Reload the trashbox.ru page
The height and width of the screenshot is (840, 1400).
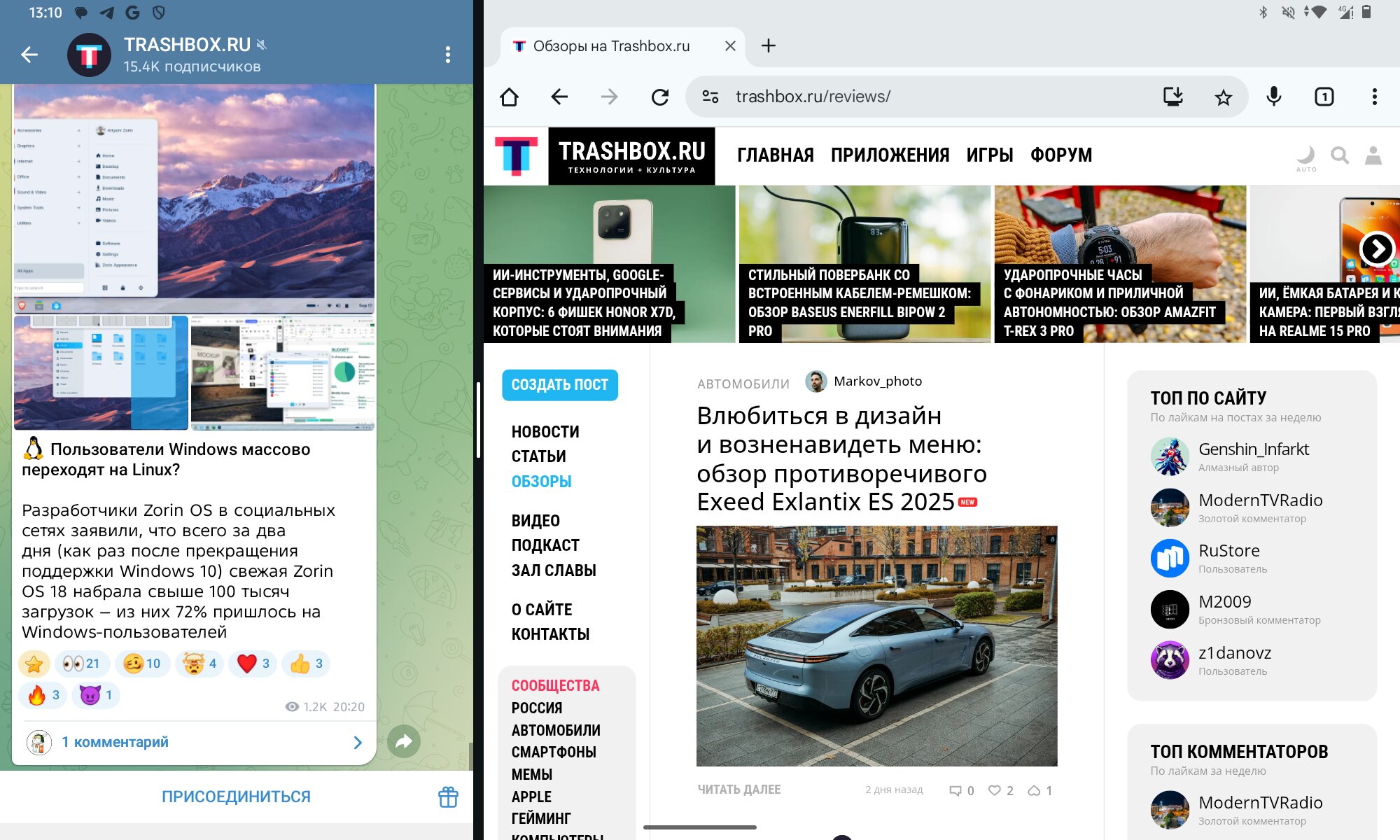click(659, 97)
